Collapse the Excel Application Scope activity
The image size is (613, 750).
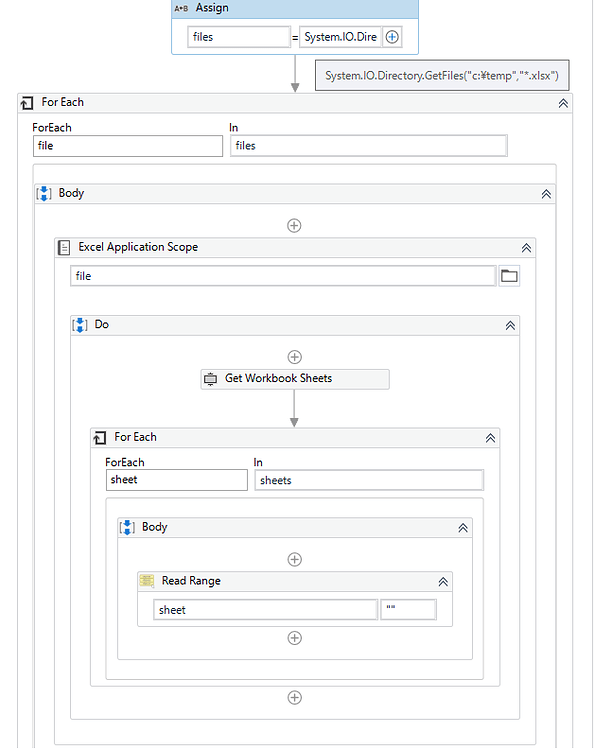click(x=527, y=248)
